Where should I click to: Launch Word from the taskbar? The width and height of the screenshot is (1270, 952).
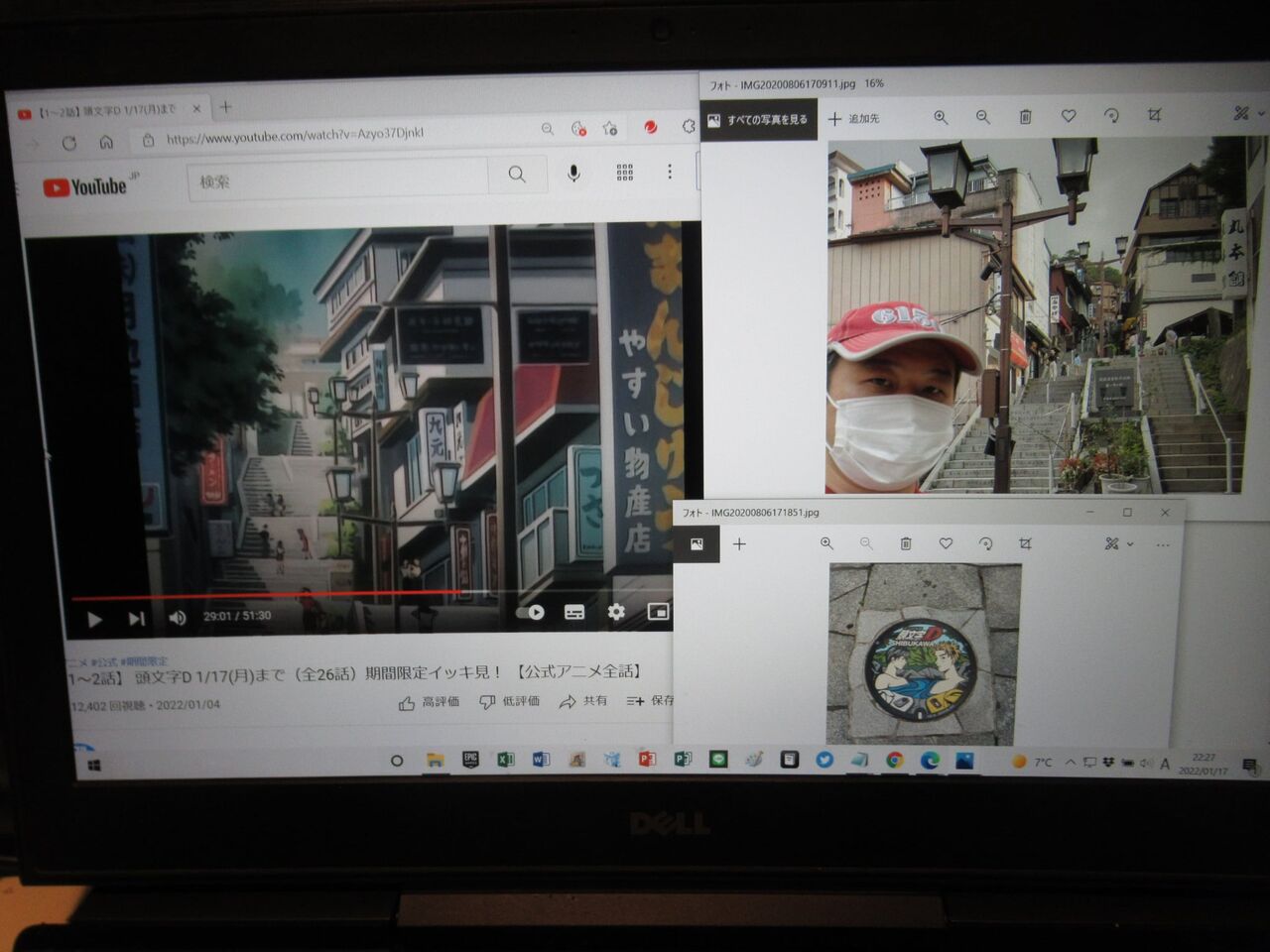click(x=541, y=760)
